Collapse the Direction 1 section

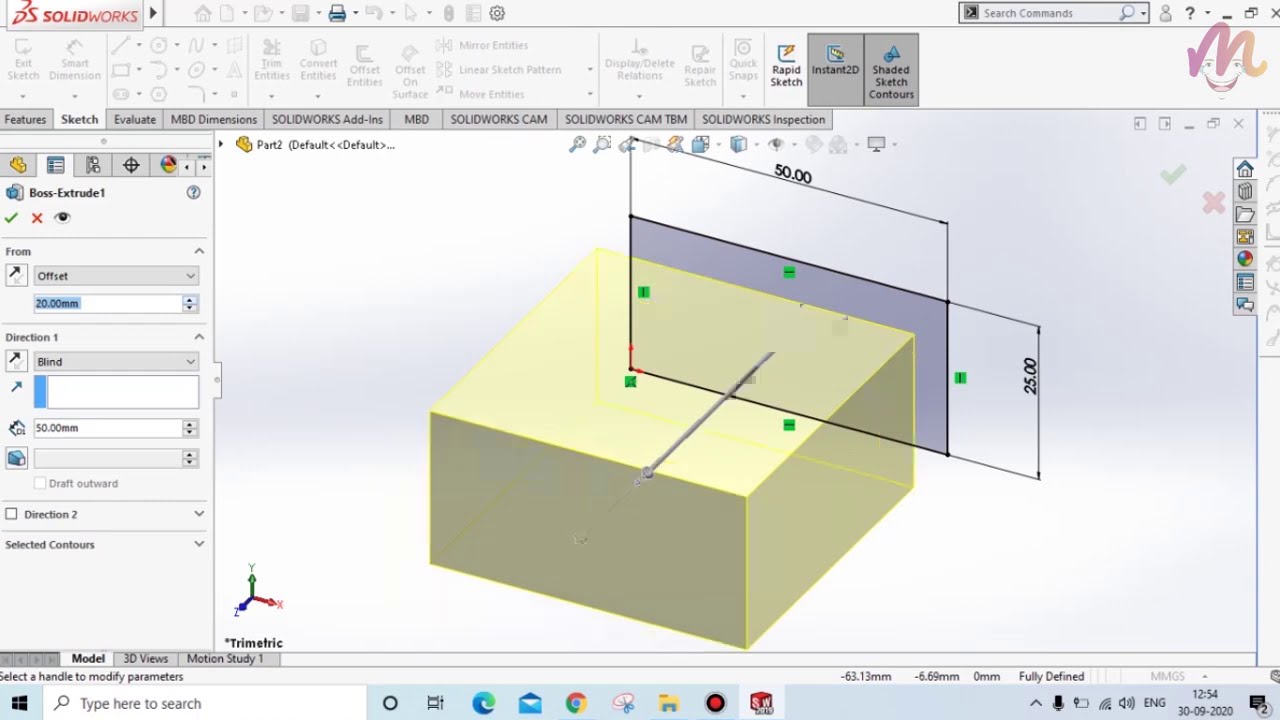pos(199,337)
